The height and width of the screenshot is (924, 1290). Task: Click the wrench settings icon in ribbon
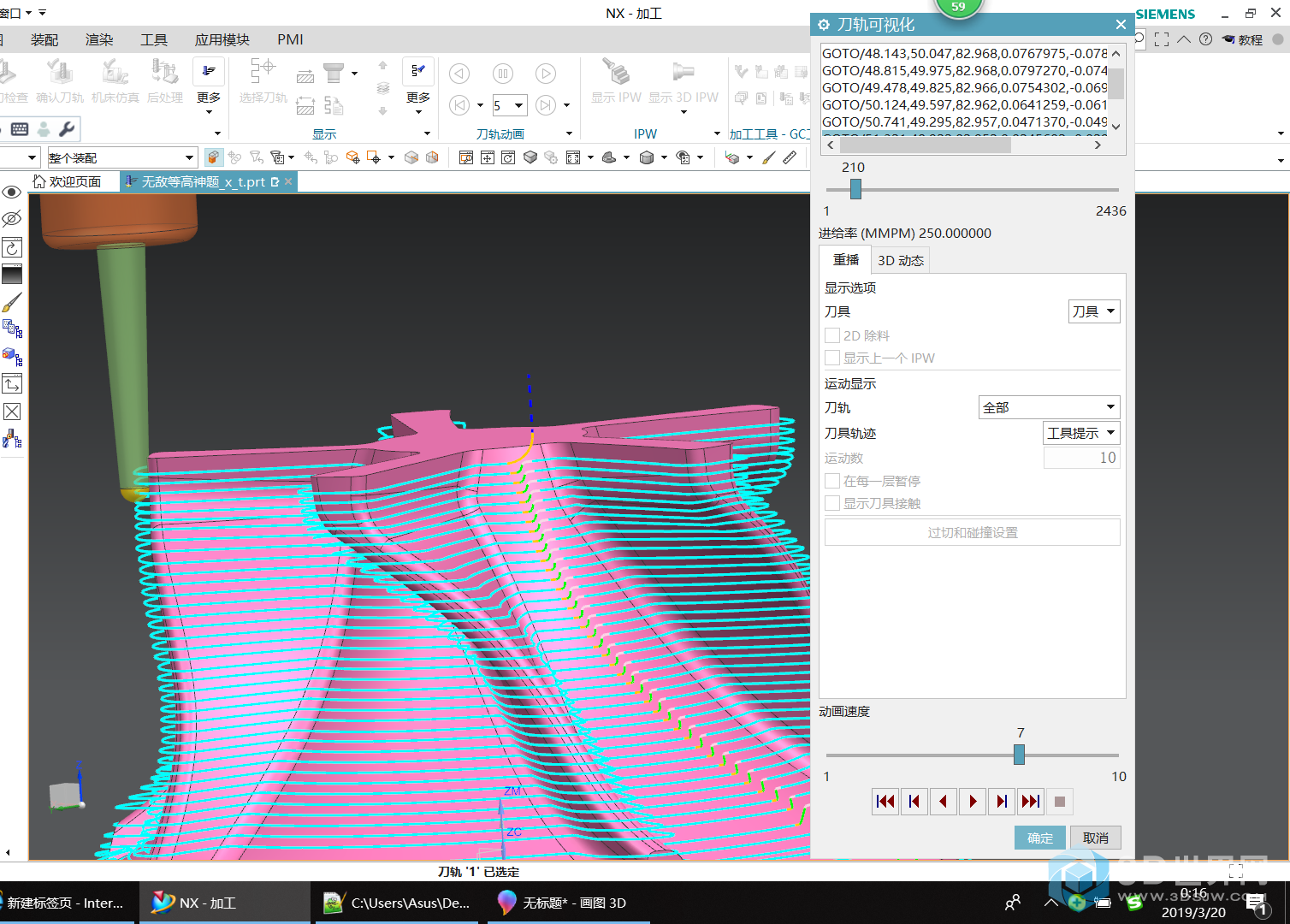click(x=66, y=129)
